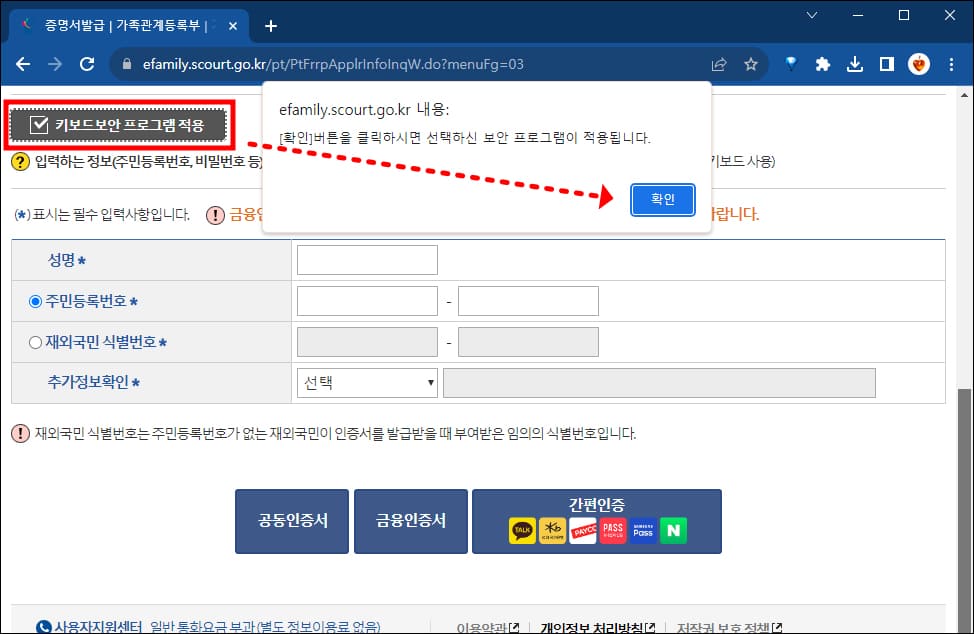974x634 pixels.
Task: Pick the red PASS authentication icon
Action: coord(613,531)
